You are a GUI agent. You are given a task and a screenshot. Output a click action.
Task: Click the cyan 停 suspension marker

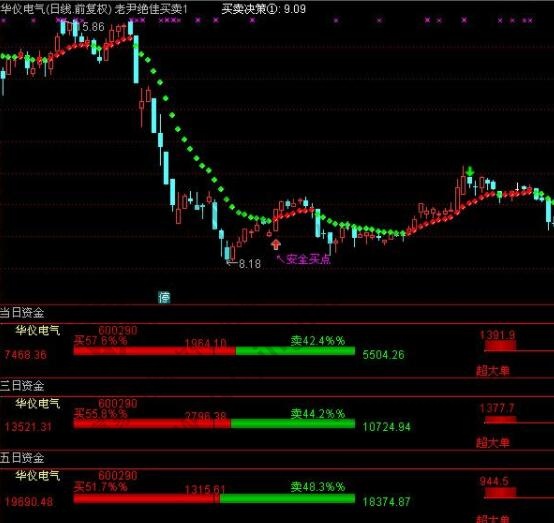click(x=164, y=298)
